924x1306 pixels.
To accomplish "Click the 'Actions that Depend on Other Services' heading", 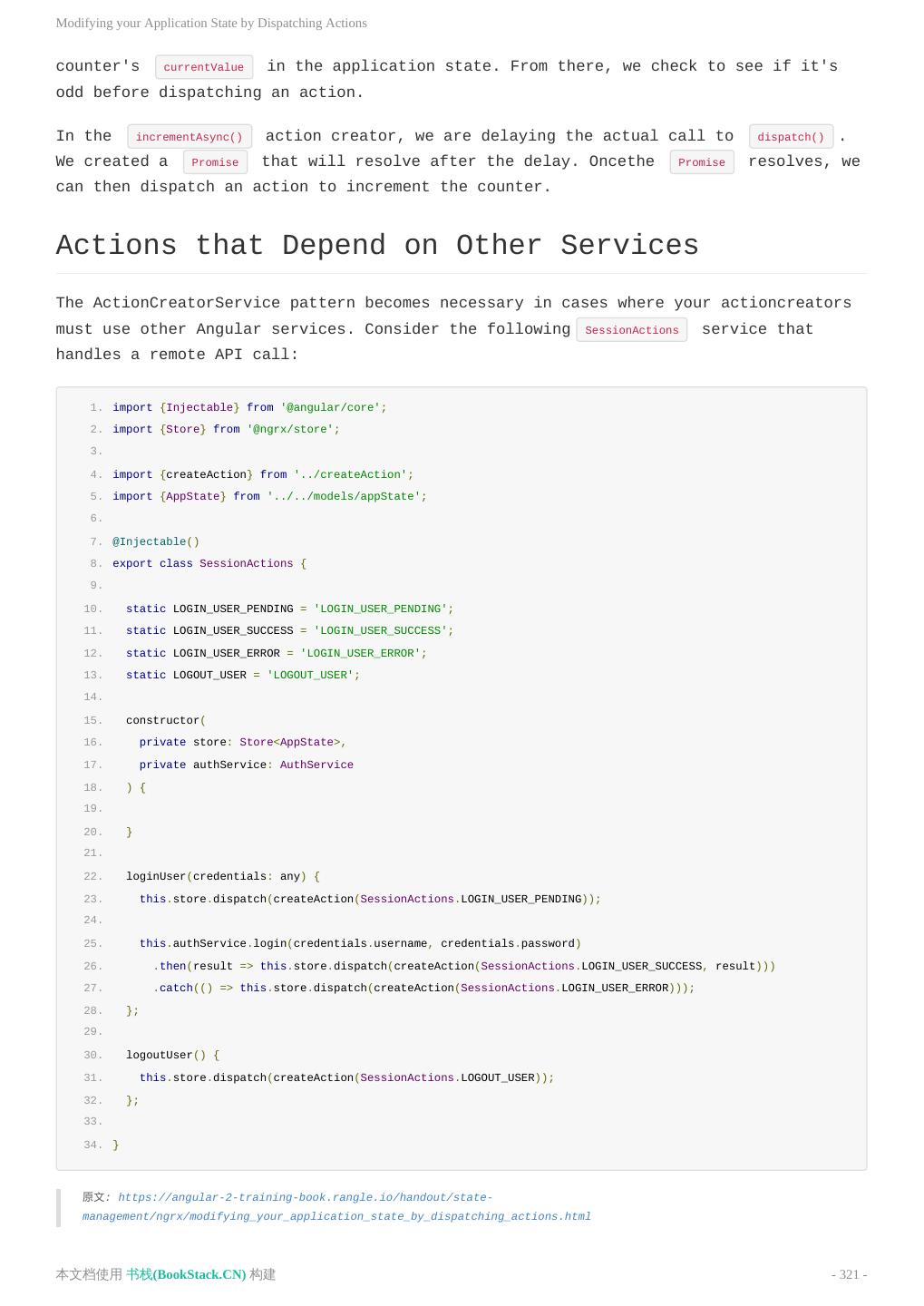I will (377, 246).
